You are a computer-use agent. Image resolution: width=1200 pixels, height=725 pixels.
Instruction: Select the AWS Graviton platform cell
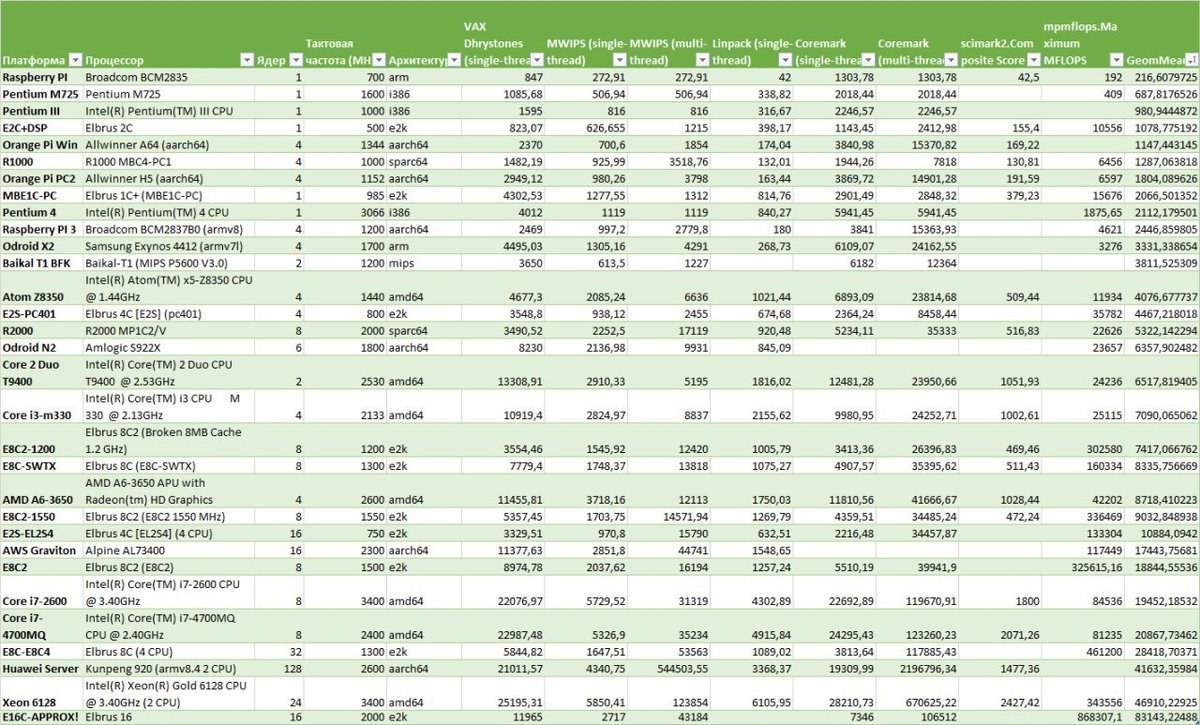click(41, 551)
